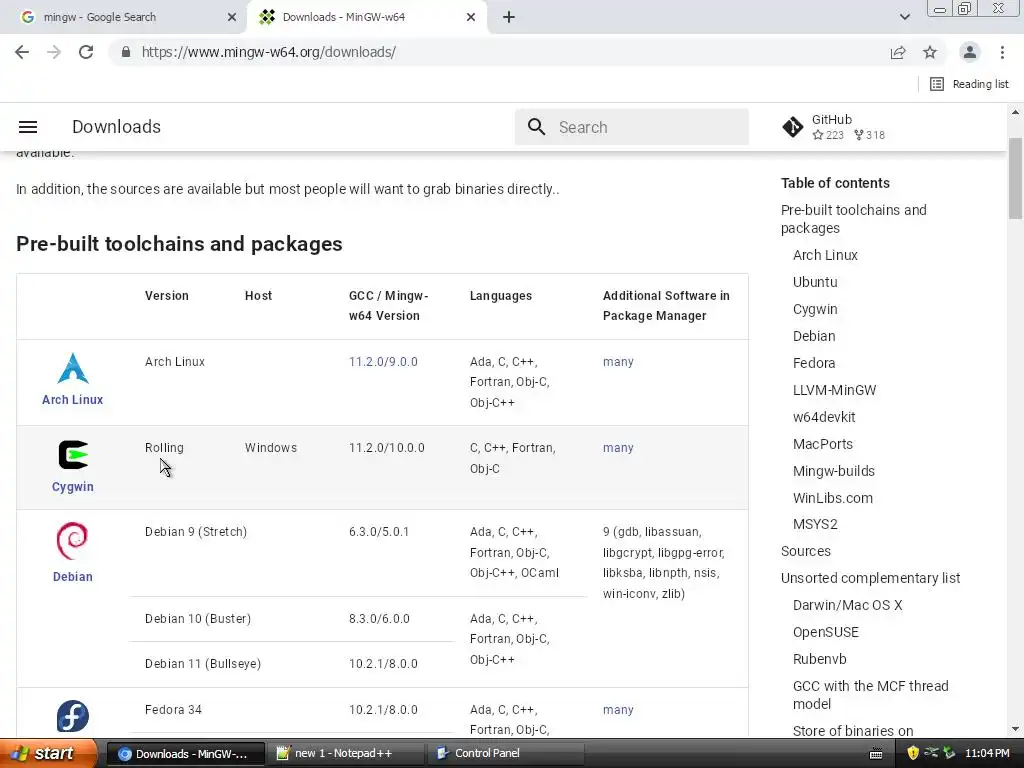This screenshot has width=1024, height=768.
Task: Jump to w64devkit in table of contents
Action: coord(824,417)
